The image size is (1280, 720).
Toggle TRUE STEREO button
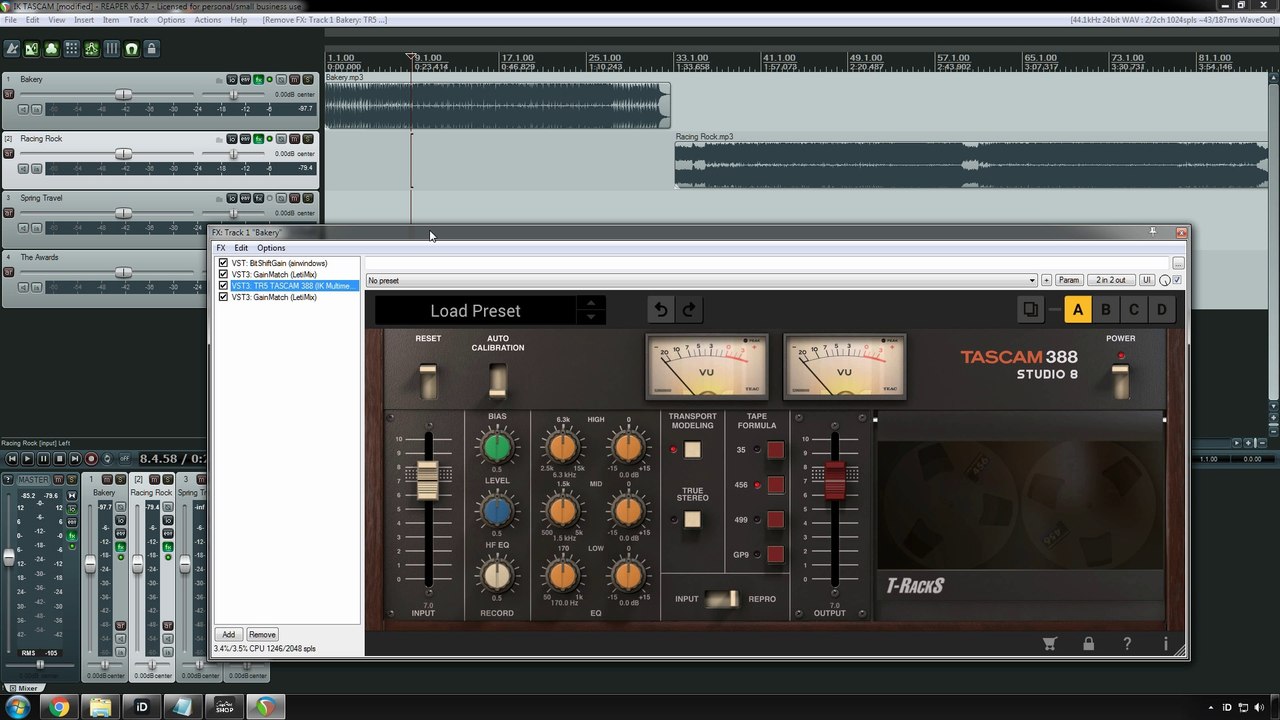(692, 519)
